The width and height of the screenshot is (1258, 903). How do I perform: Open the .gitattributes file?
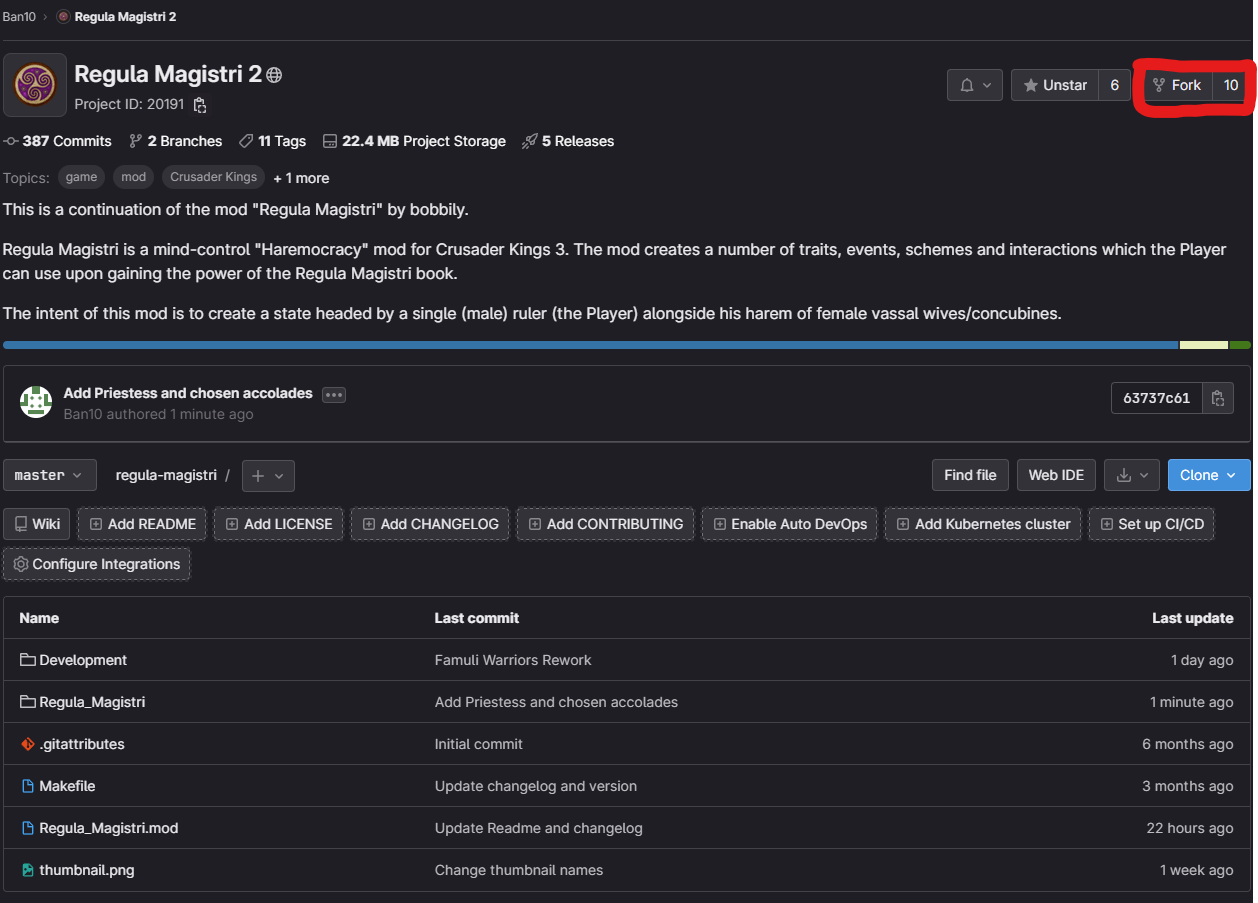82,744
